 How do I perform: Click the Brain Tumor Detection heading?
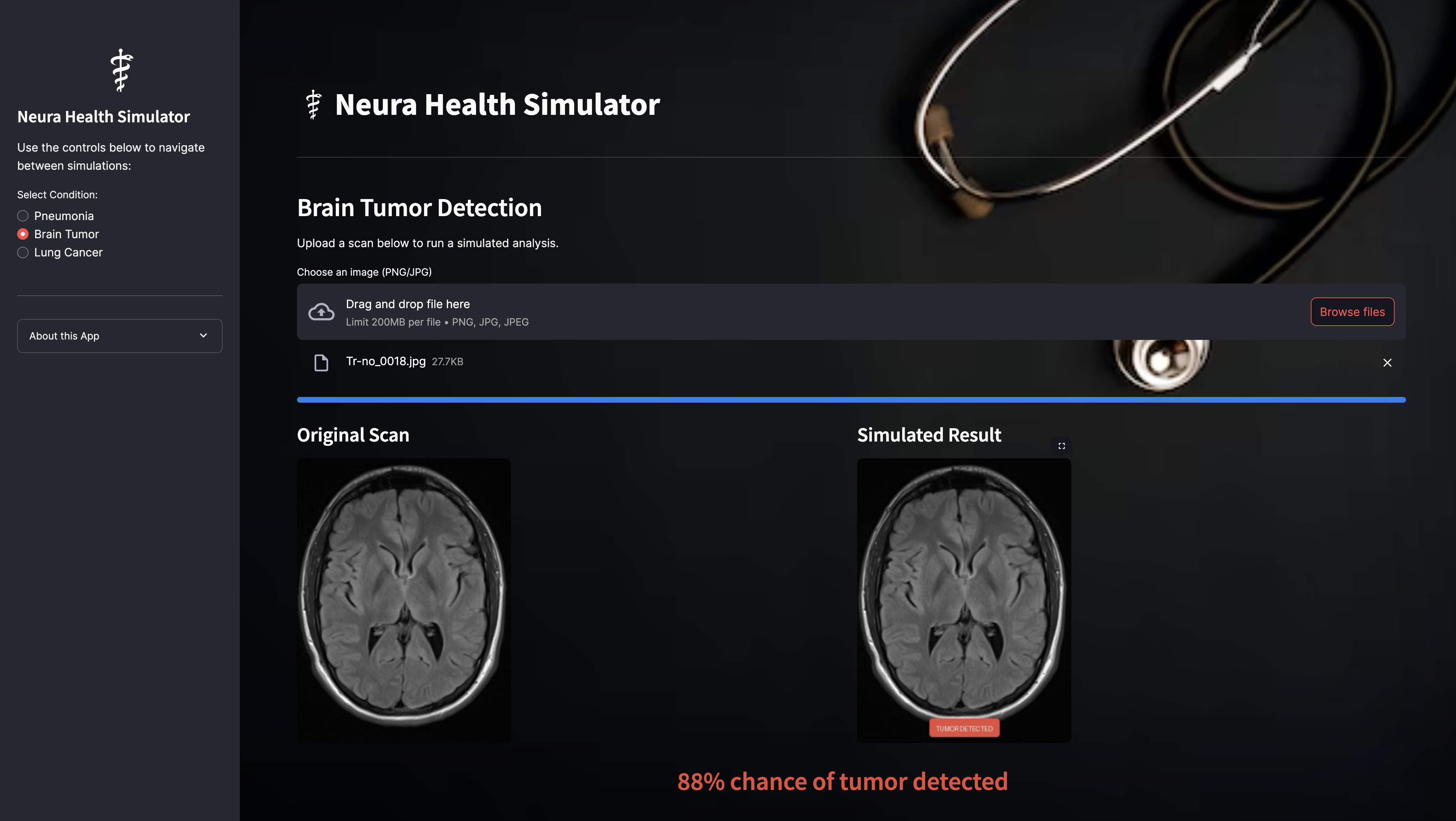[x=419, y=208]
